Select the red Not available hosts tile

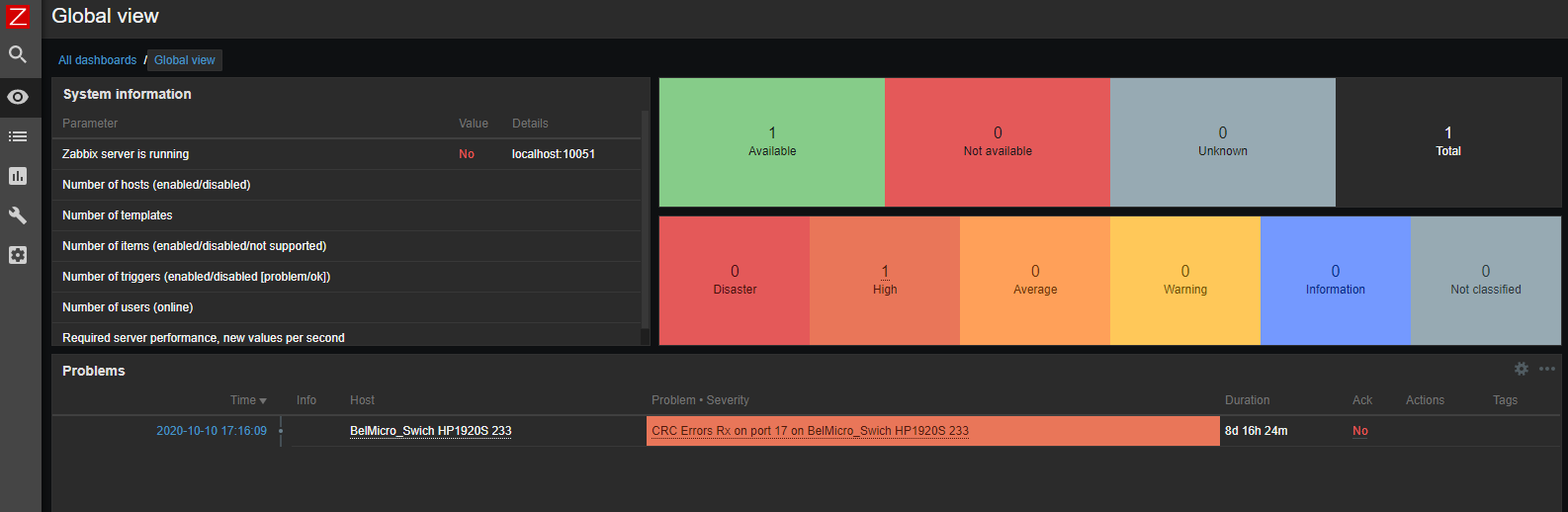(998, 142)
